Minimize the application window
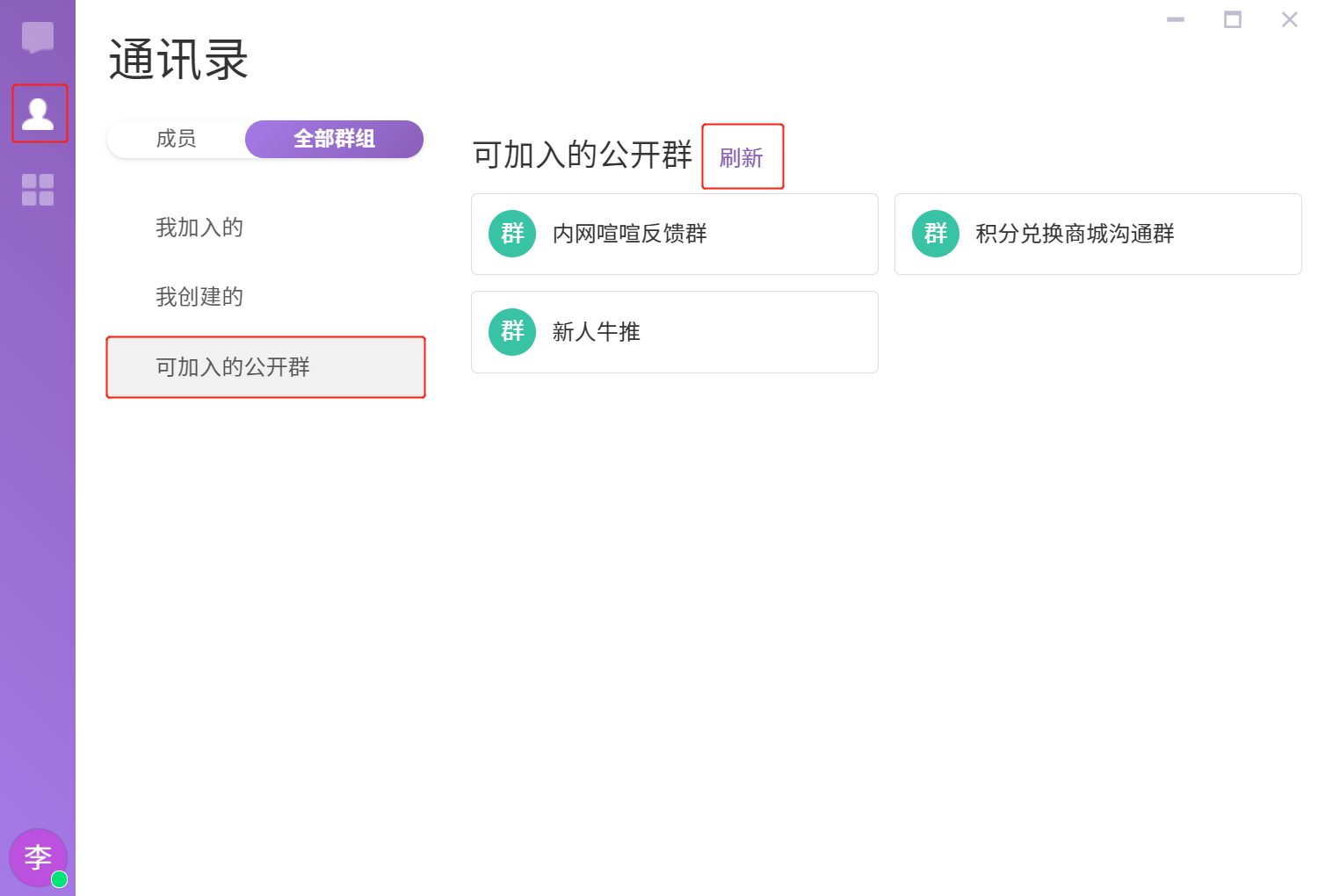The image size is (1318, 896). tap(1176, 19)
